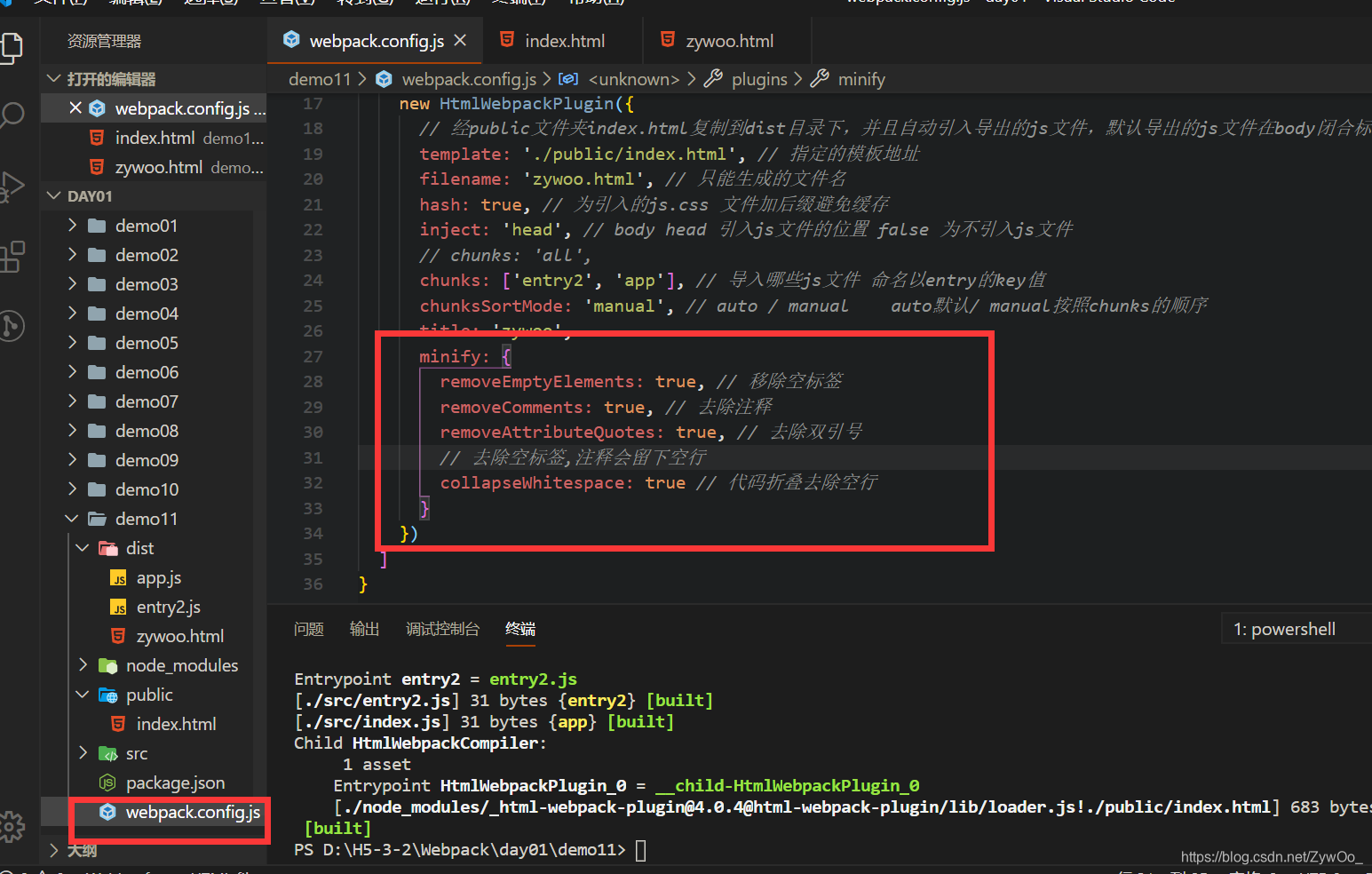Open the Explorer activity bar icon
The width and height of the screenshot is (1372, 874).
click(x=11, y=46)
